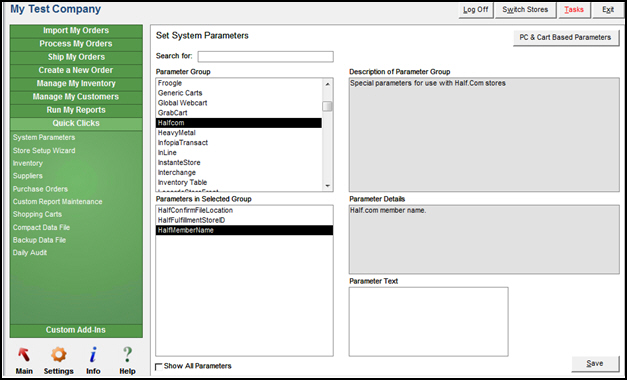Image resolution: width=627 pixels, height=380 pixels.
Task: Select the Halfcom parameter group
Action: point(239,123)
